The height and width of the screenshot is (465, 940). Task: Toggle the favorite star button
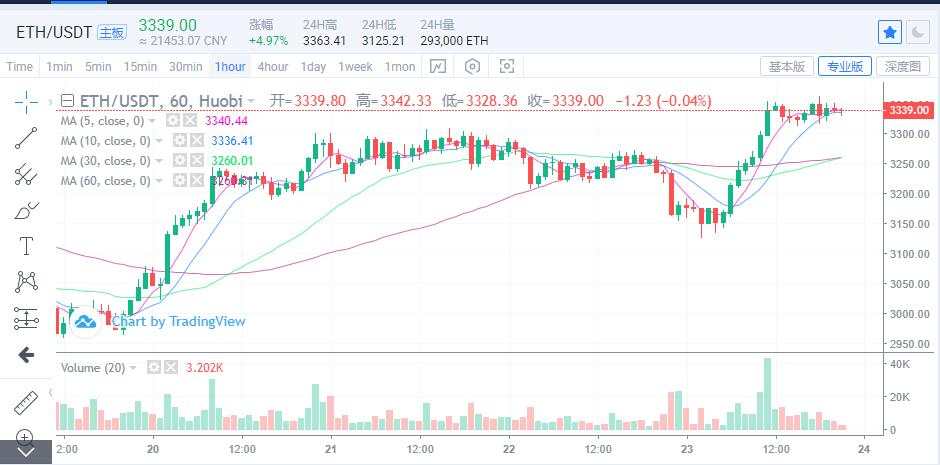pos(890,32)
